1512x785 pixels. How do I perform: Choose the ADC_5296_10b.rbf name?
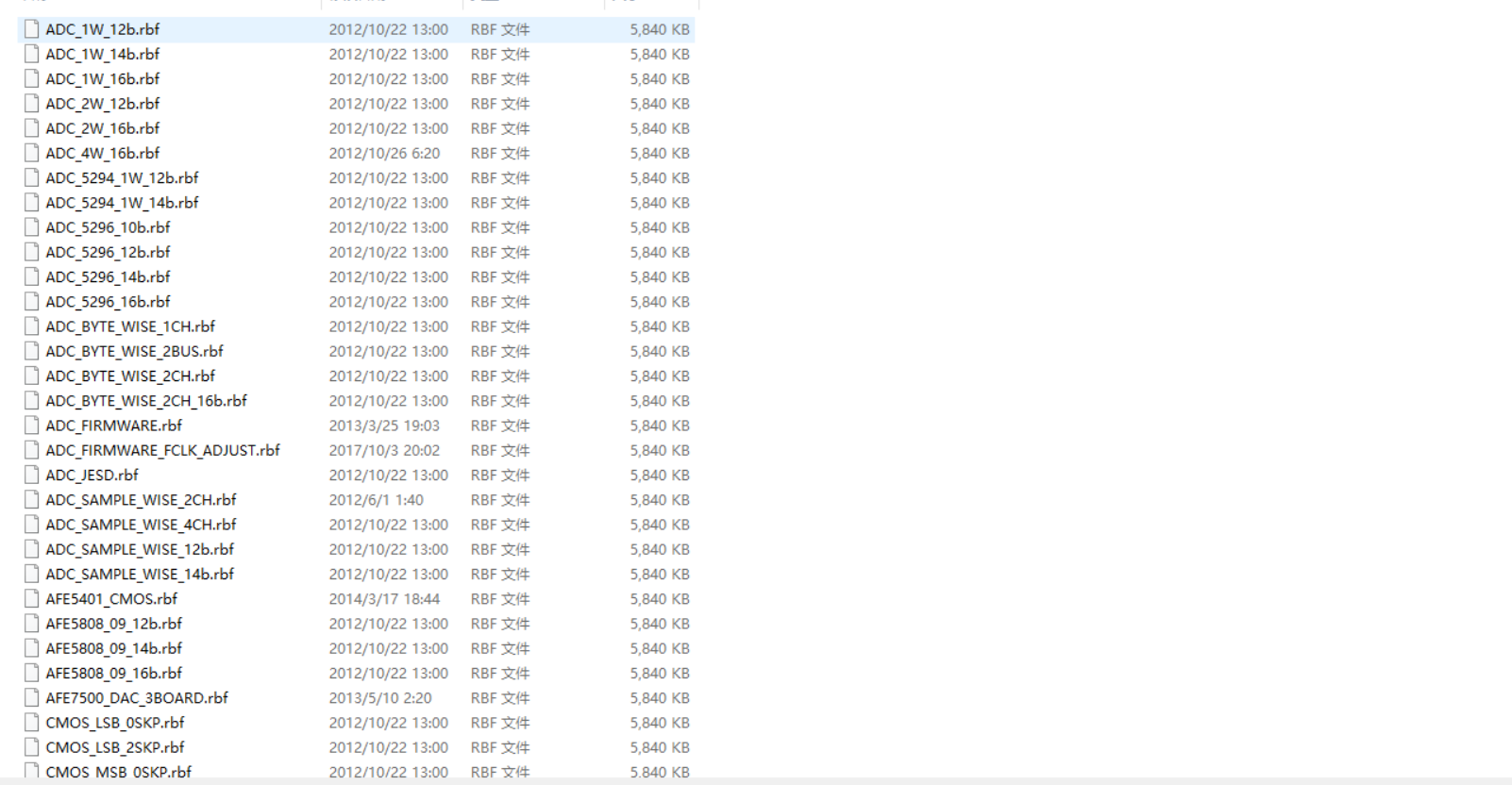tap(109, 227)
